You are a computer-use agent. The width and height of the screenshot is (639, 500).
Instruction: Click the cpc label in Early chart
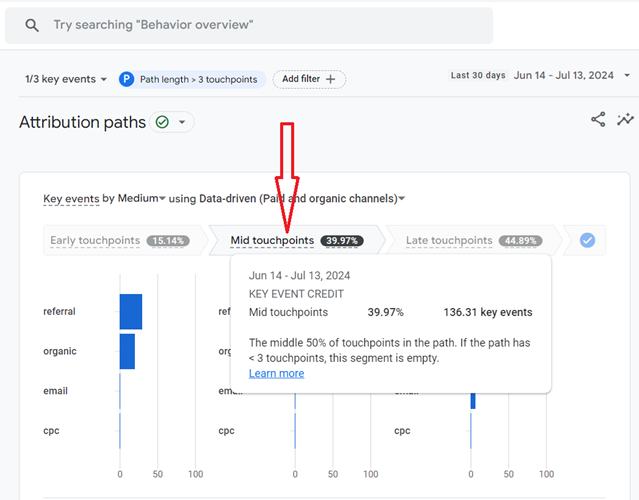tap(51, 431)
